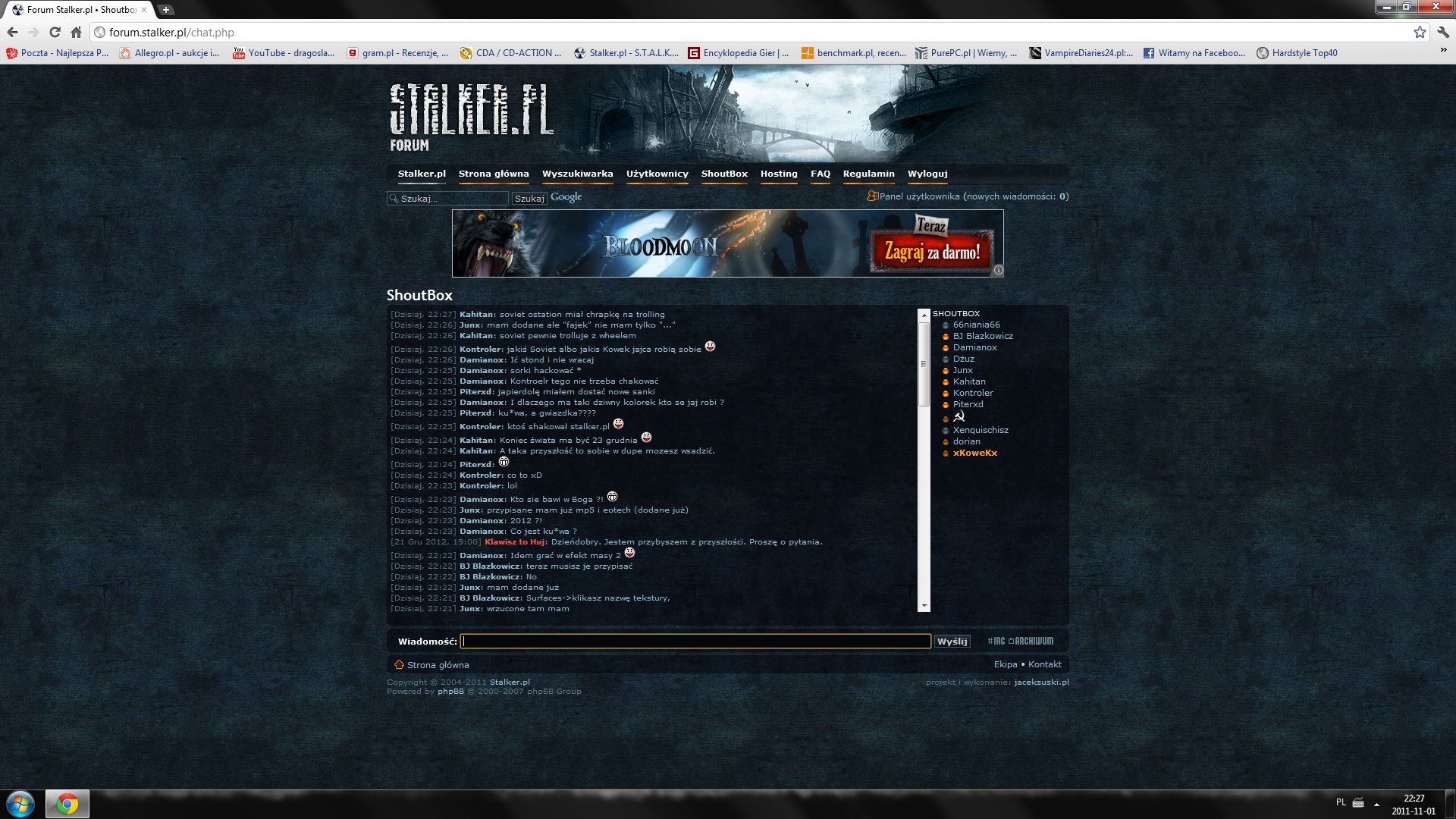Open Allegro.pl bookmark
This screenshot has height=819, width=1456.
point(170,53)
